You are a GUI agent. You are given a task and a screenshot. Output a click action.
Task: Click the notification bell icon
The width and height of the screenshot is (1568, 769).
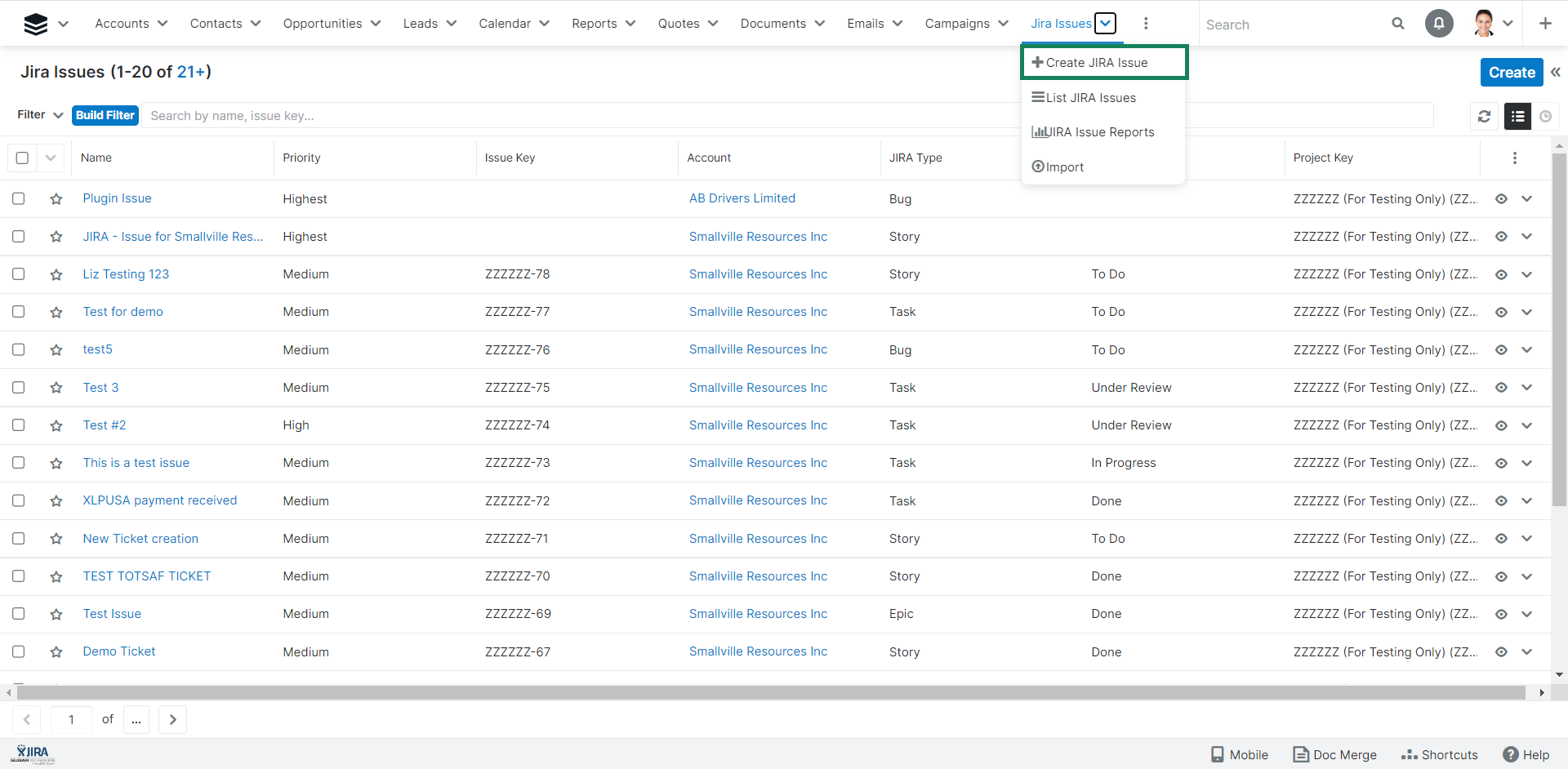1439,24
